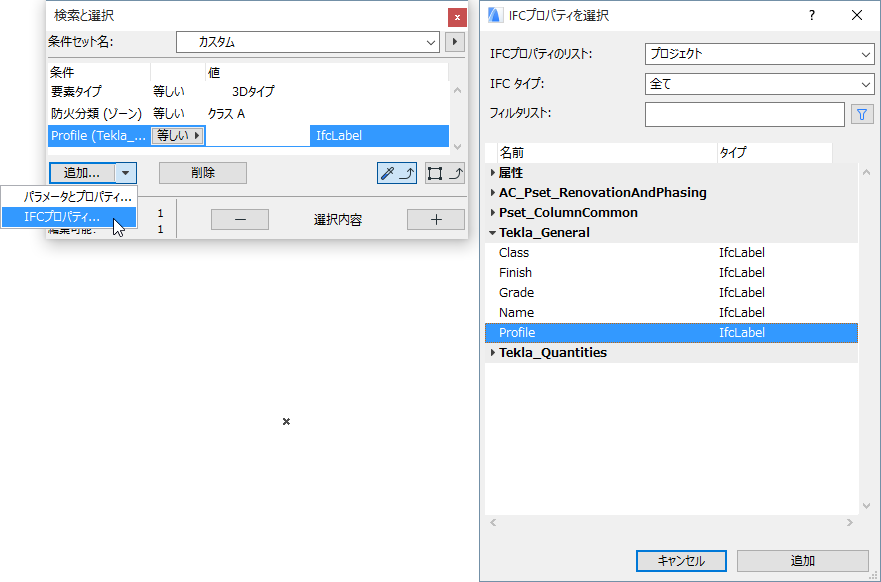Click IFC list vertical scroll-down arrow
Viewport: 881px width, 582px height.
click(866, 506)
